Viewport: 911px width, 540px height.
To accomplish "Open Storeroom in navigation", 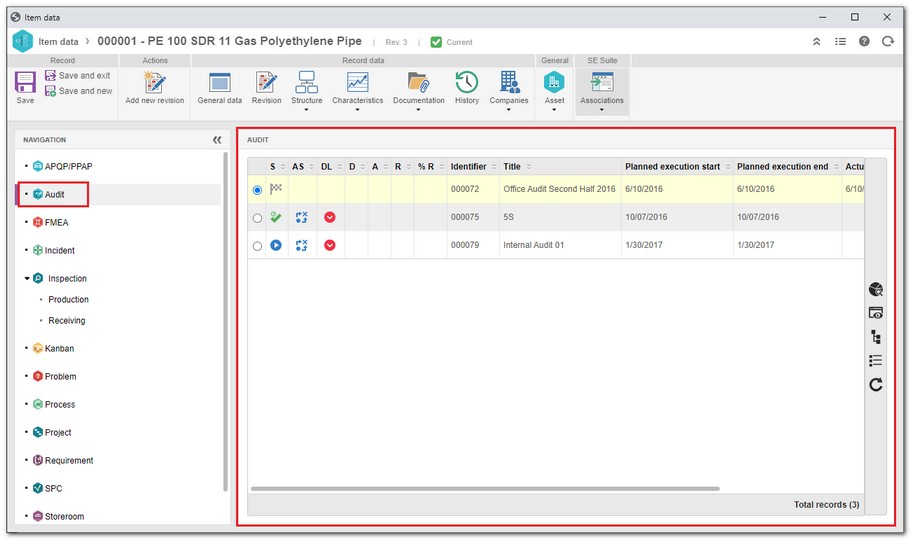I will 59,516.
